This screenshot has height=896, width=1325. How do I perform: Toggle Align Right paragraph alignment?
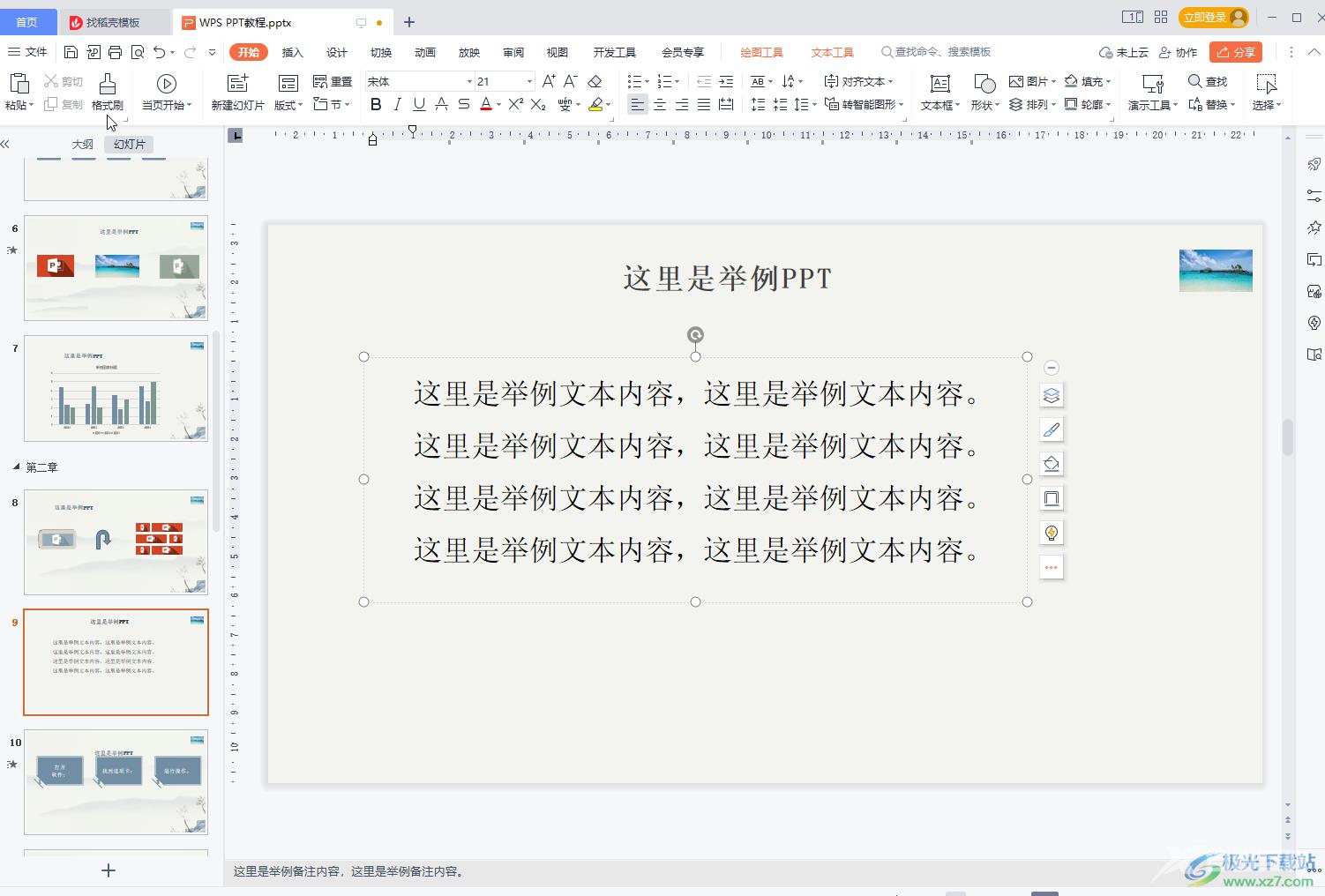click(x=681, y=104)
